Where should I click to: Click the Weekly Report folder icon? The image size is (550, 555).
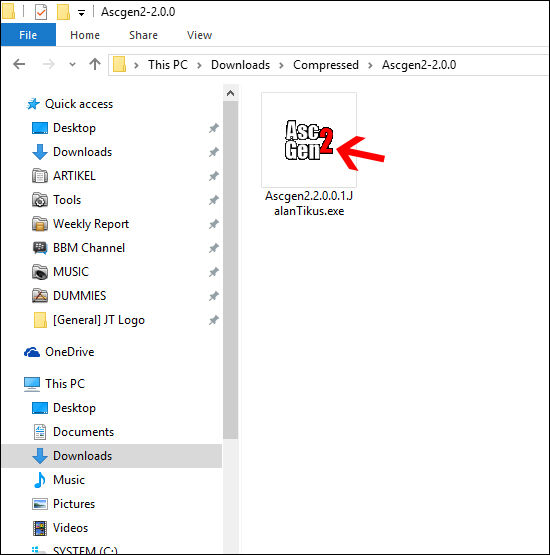pos(40,224)
